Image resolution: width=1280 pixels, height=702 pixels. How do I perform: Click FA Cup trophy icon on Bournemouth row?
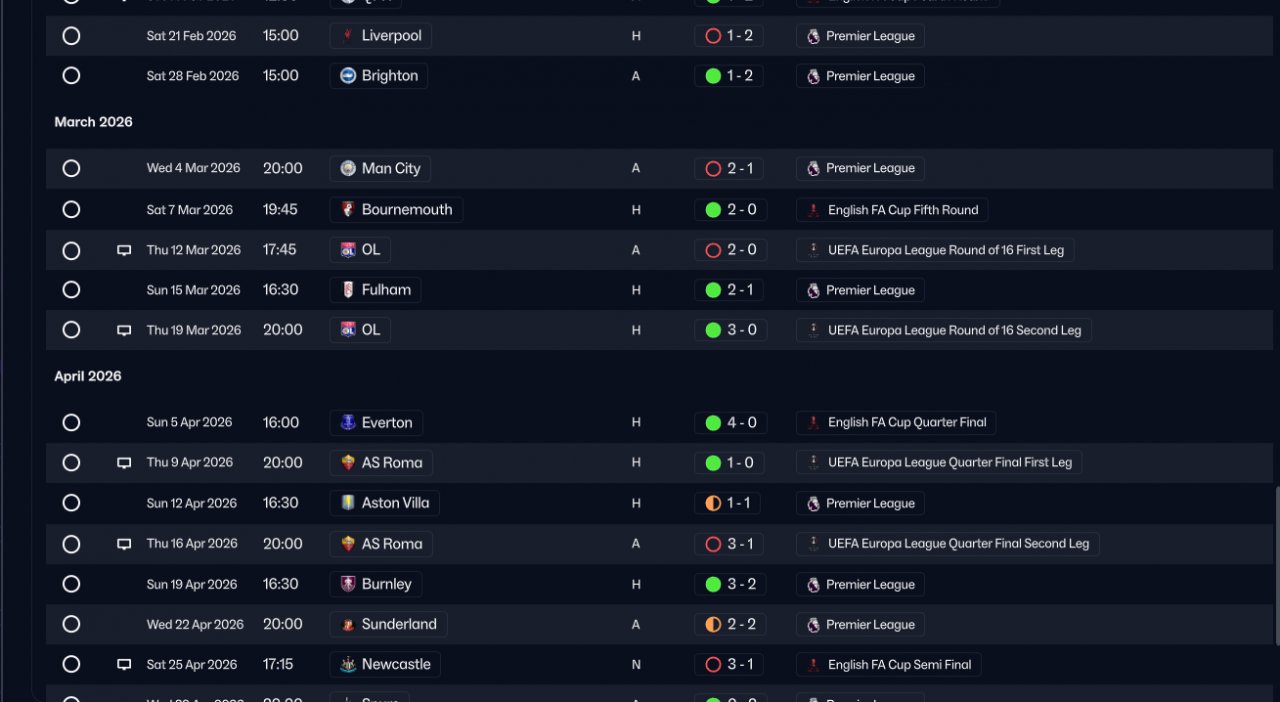coord(814,210)
